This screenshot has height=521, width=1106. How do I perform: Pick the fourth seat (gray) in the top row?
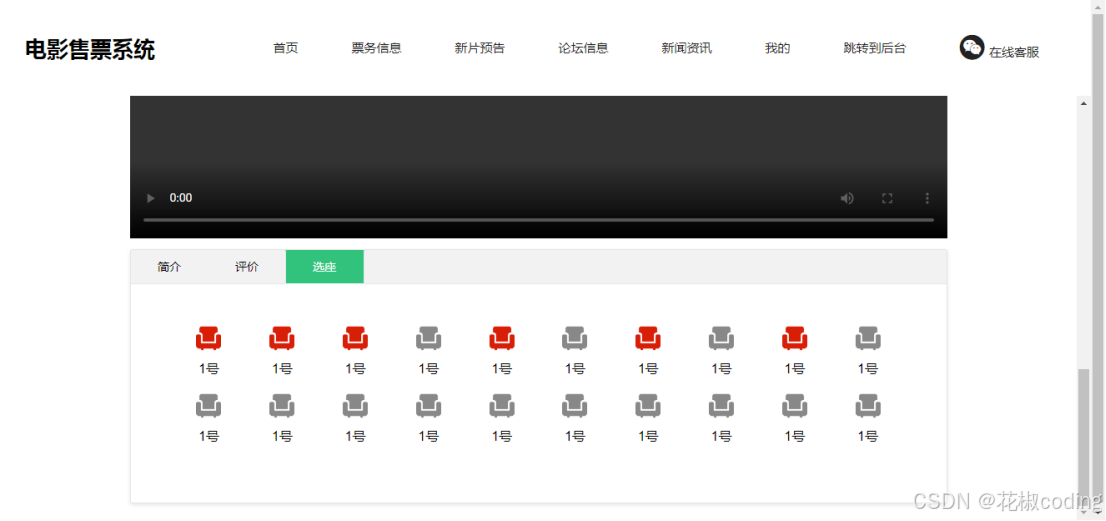[x=428, y=338]
